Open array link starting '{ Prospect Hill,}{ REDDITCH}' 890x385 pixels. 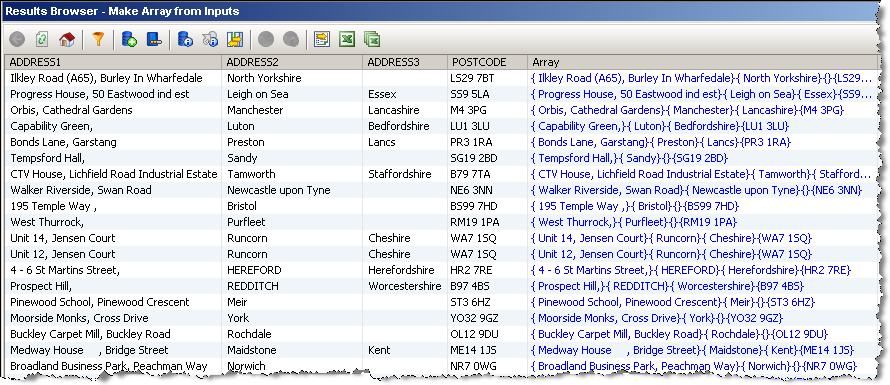[668, 286]
